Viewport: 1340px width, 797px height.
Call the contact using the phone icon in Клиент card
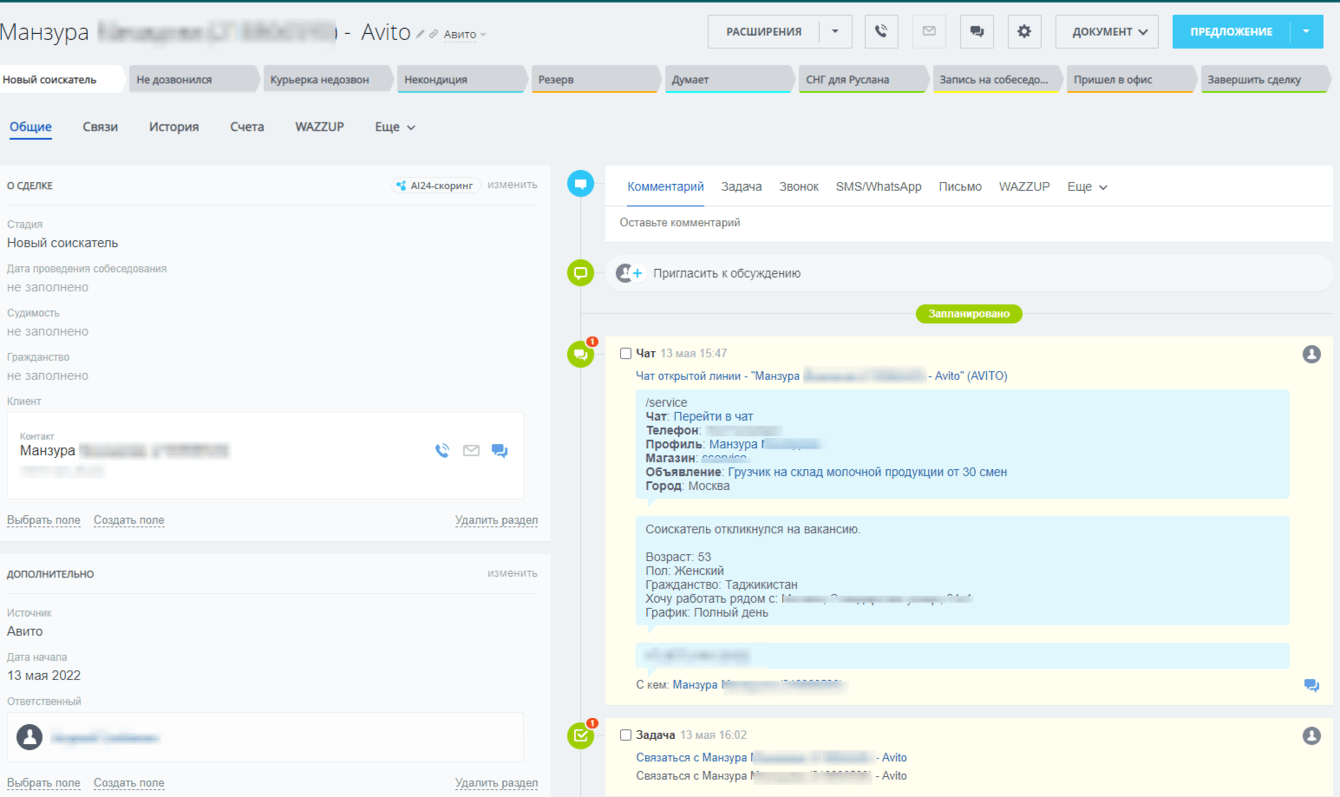click(x=442, y=451)
